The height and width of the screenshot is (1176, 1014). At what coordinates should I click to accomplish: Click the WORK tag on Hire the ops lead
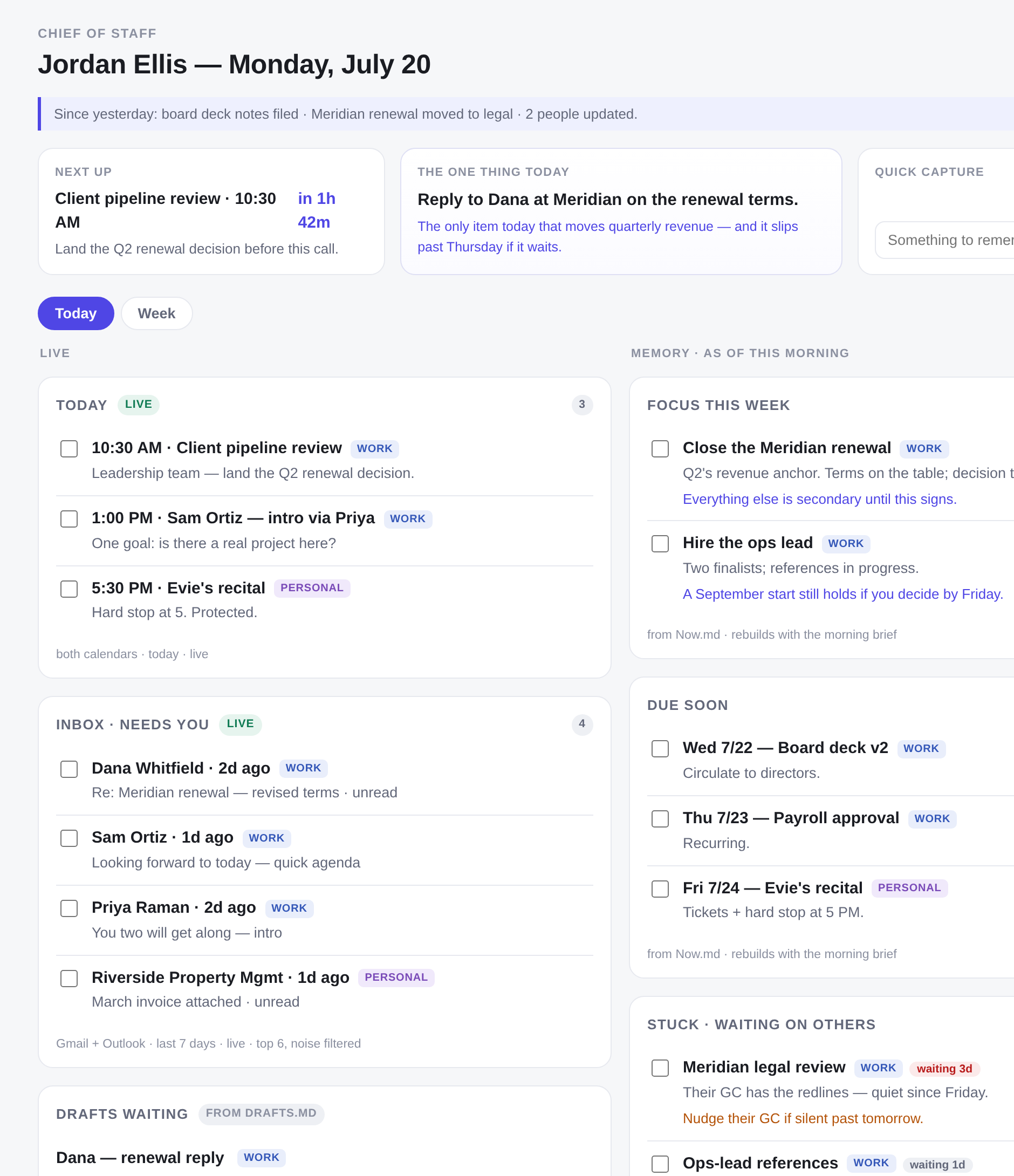(x=846, y=544)
